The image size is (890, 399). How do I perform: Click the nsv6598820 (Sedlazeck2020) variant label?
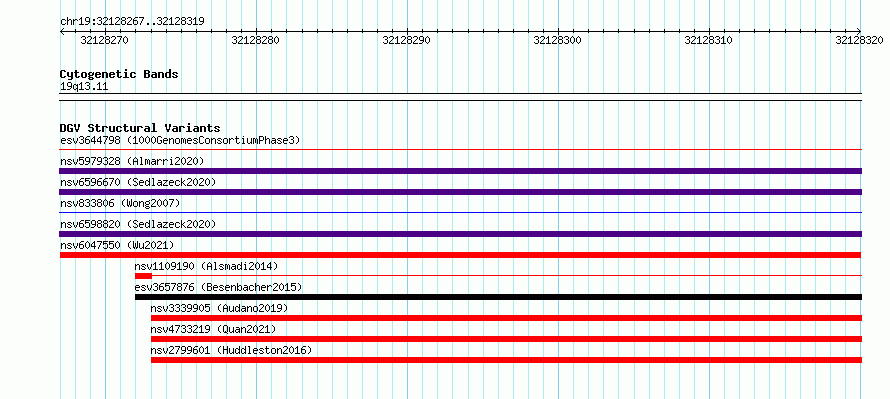138,224
